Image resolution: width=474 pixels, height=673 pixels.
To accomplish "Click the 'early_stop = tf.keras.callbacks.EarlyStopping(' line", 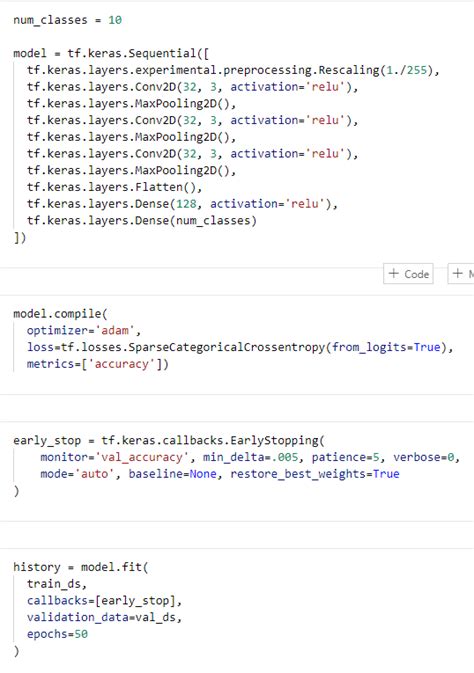I will (169, 441).
